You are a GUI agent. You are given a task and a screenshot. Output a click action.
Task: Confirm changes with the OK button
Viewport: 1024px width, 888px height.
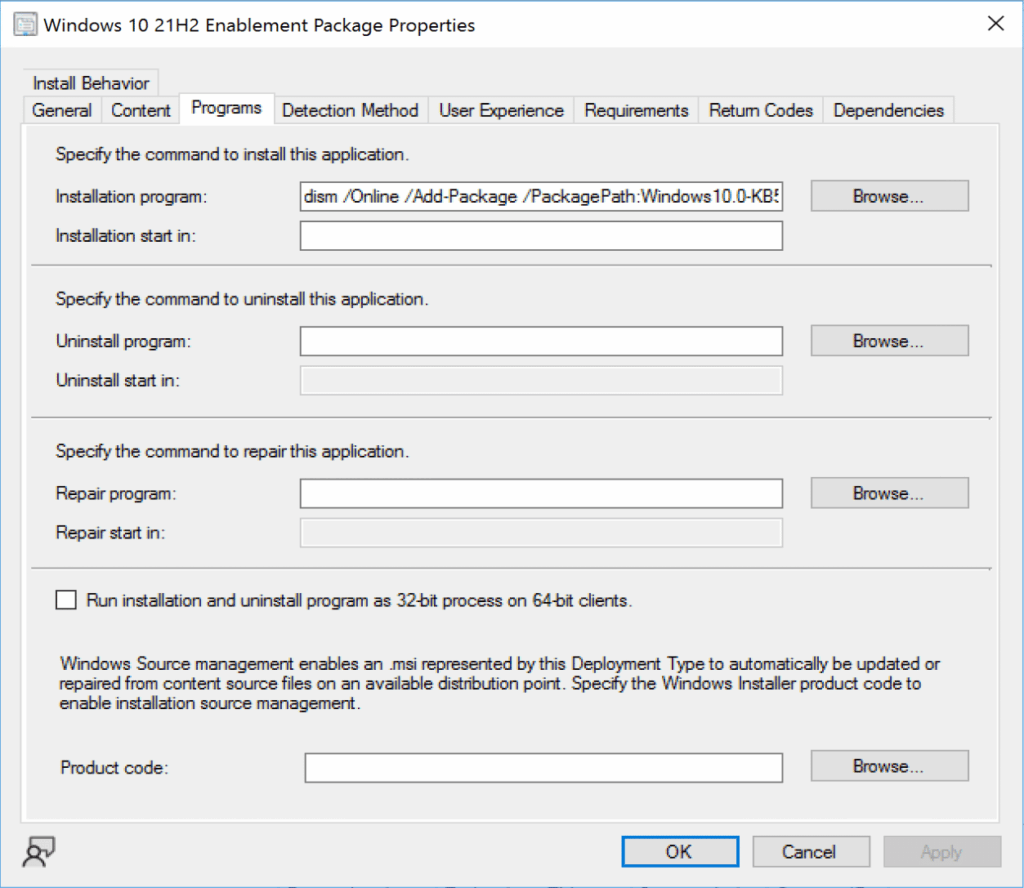pyautogui.click(x=679, y=851)
